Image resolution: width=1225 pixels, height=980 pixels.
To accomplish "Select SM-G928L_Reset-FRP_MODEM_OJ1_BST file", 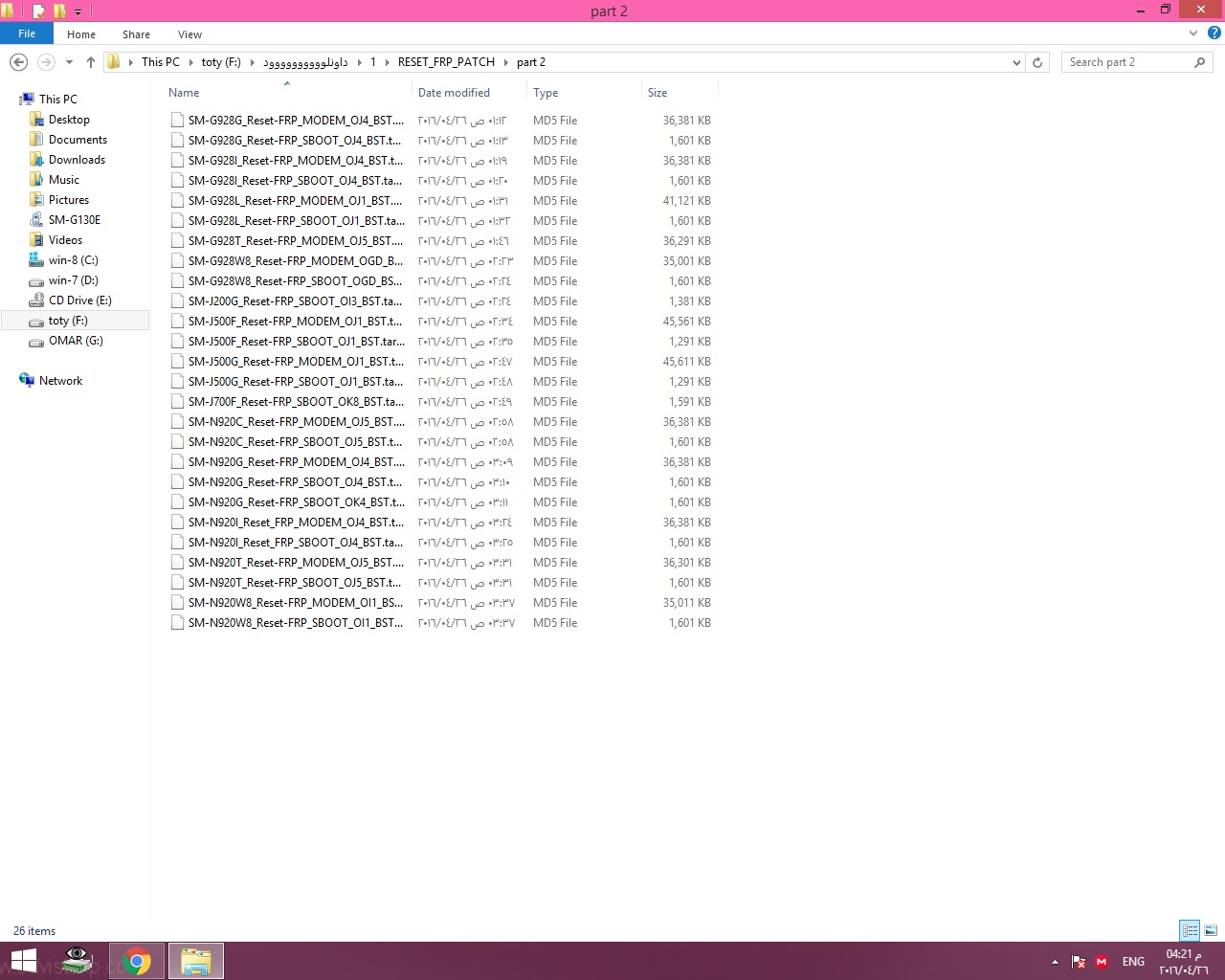I will [296, 201].
